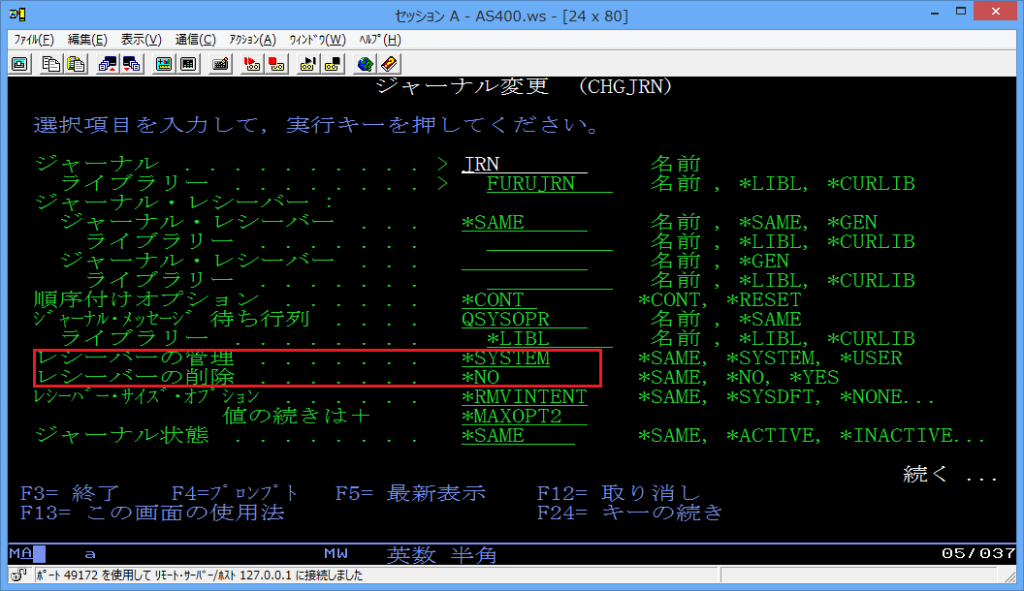Minimize the AS400.ws session window

935,11
